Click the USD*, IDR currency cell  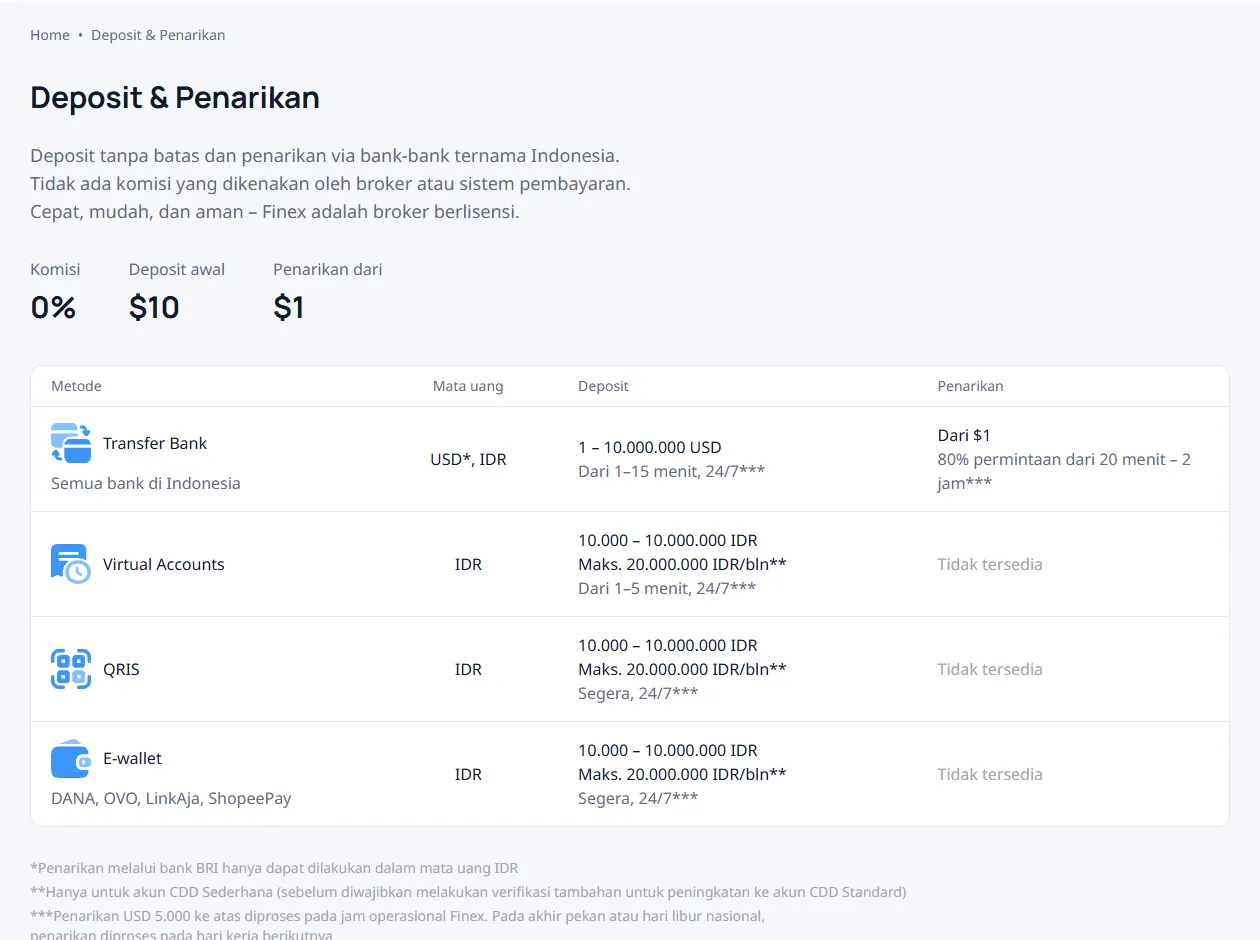(468, 460)
